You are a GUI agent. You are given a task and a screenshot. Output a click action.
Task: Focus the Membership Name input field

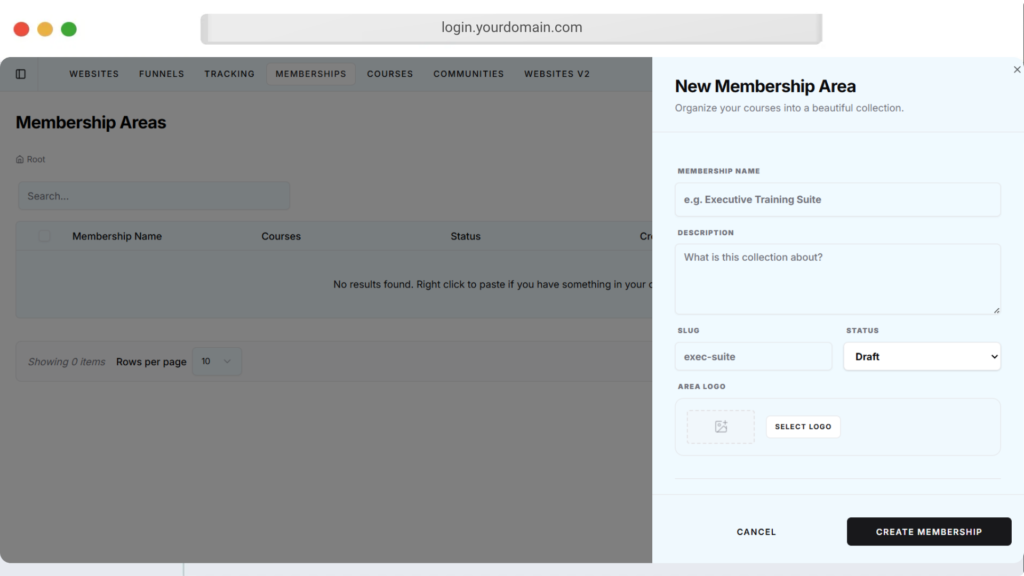pyautogui.click(x=837, y=200)
